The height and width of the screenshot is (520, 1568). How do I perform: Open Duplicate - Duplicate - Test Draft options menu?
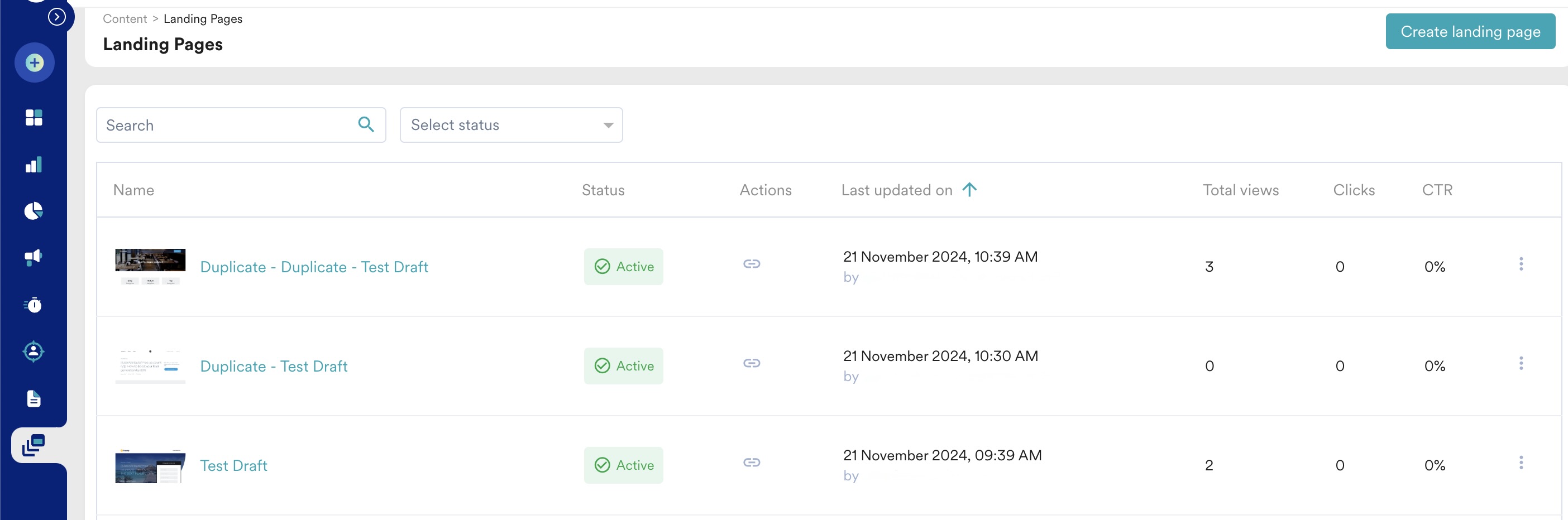(1522, 264)
